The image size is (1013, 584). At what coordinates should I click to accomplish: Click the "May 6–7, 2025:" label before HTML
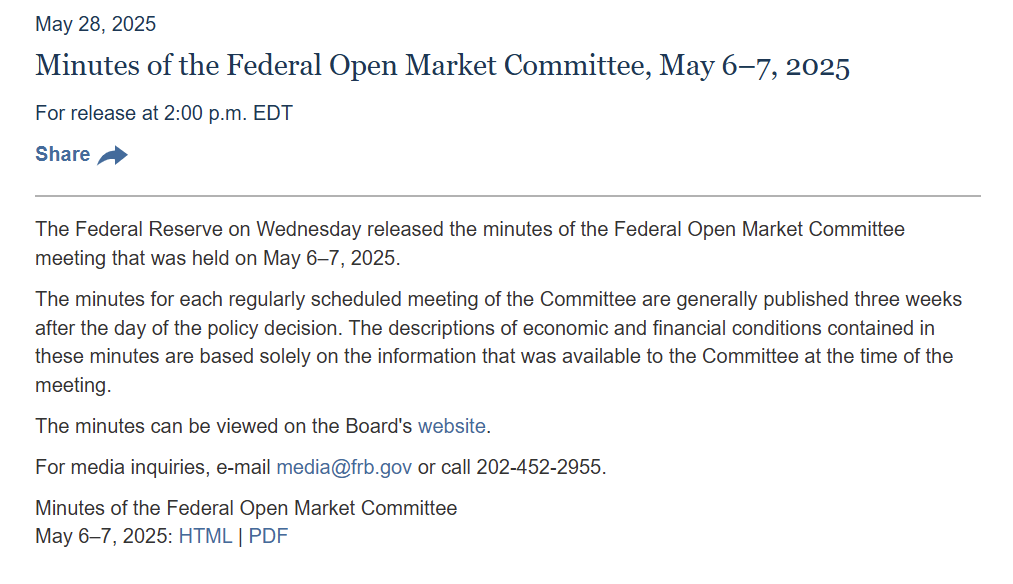pyautogui.click(x=104, y=536)
